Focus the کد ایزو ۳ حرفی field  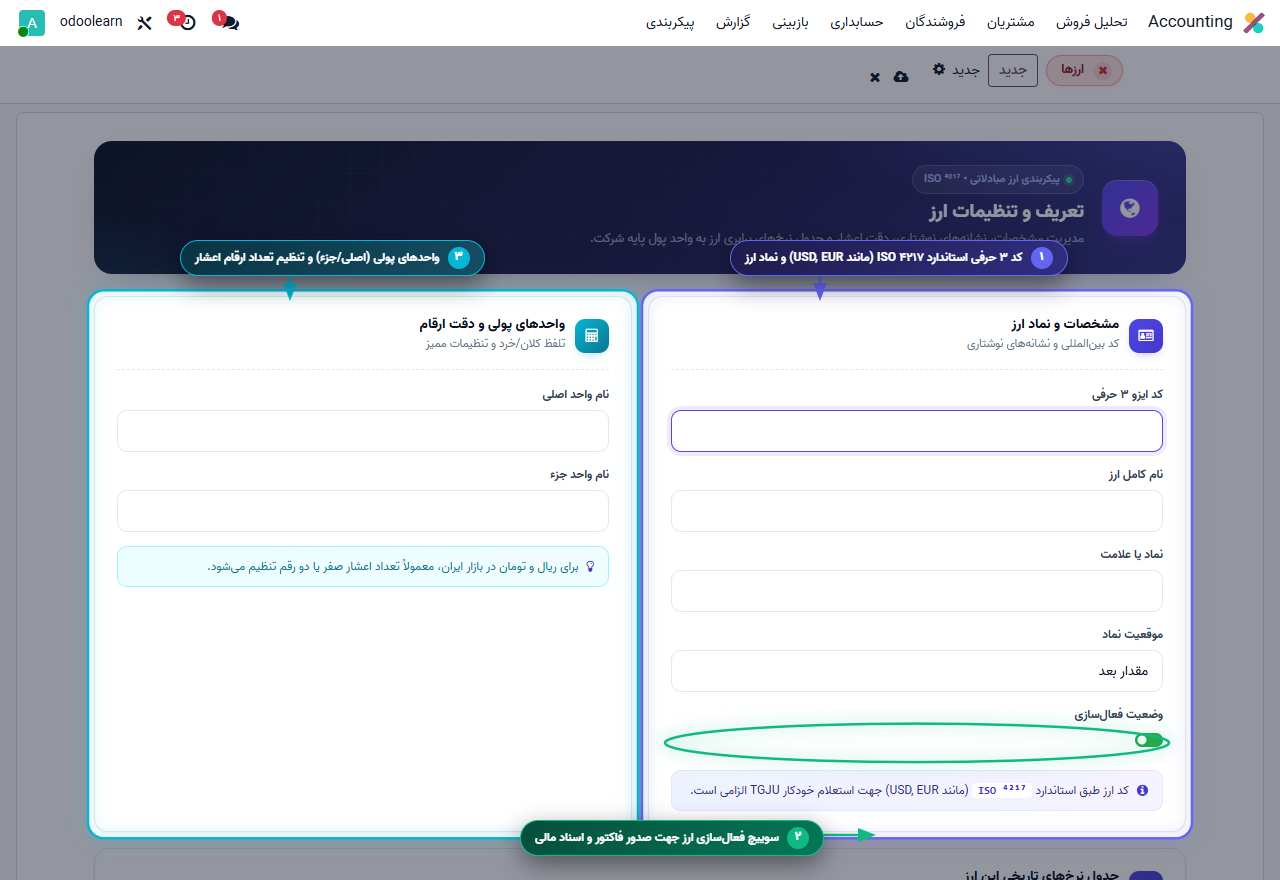point(917,431)
